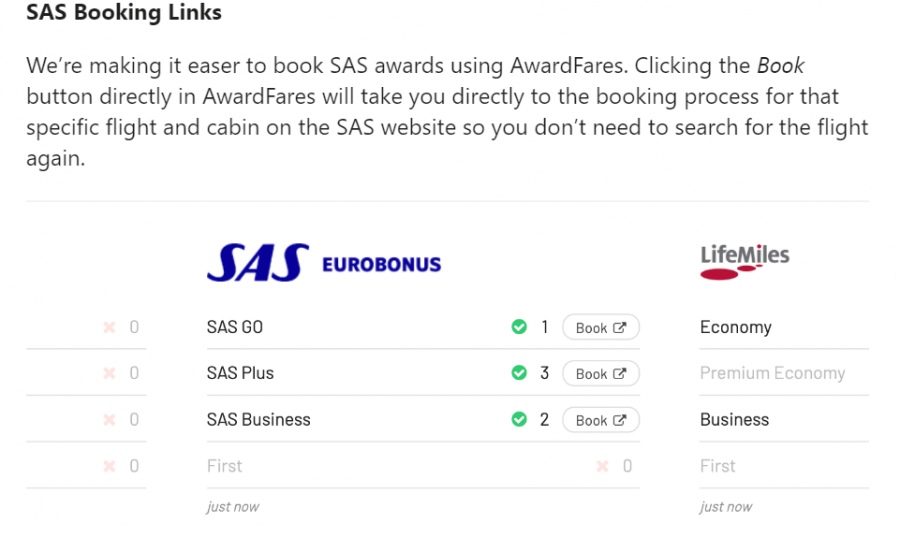Click the LifeMiles logo
The image size is (900, 537).
(744, 260)
